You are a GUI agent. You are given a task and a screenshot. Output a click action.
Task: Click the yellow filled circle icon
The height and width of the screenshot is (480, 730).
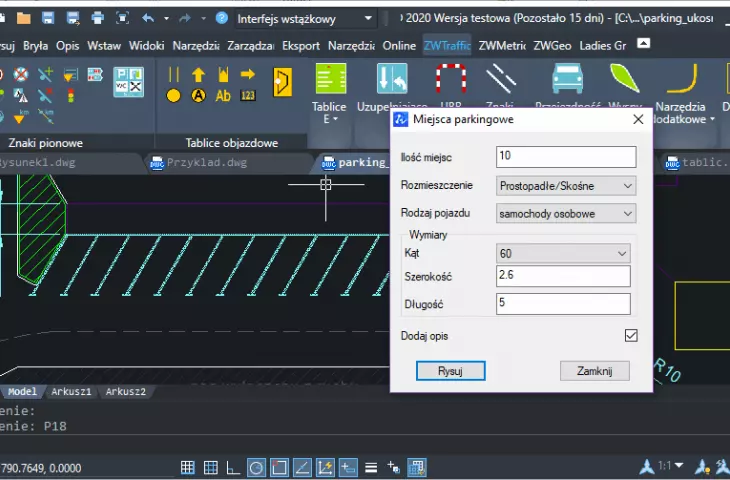tap(174, 96)
